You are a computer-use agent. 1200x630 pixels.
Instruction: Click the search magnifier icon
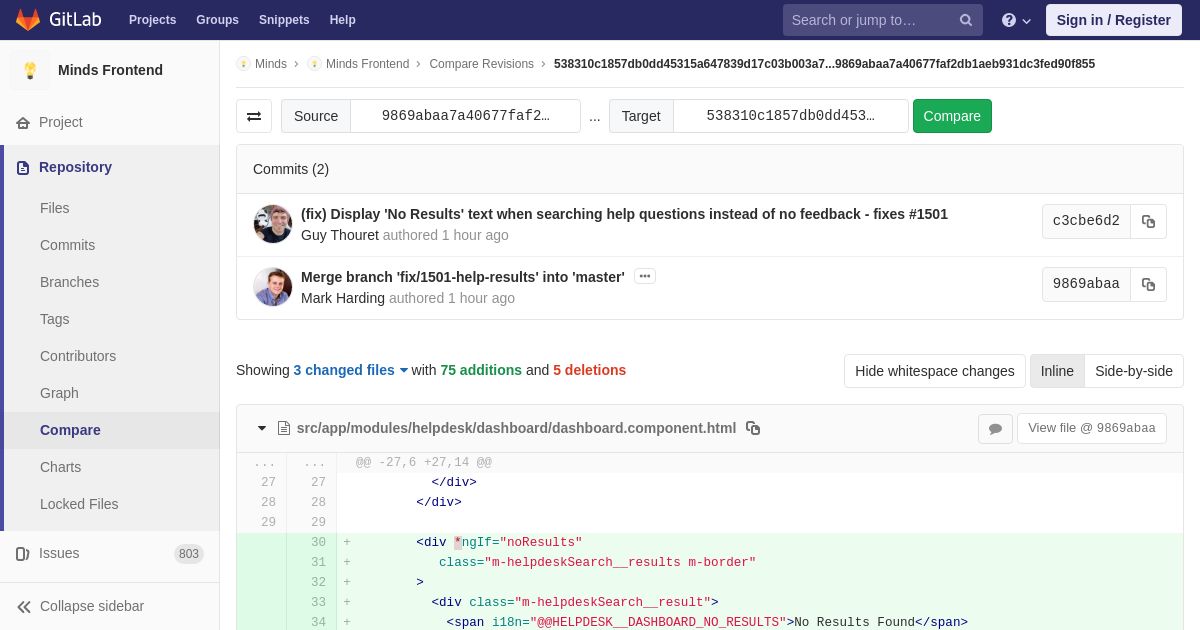(966, 20)
